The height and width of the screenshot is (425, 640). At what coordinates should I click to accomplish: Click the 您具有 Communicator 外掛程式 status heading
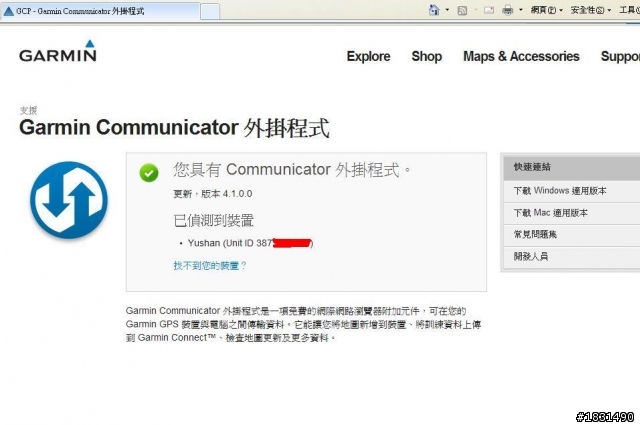[x=292, y=169]
